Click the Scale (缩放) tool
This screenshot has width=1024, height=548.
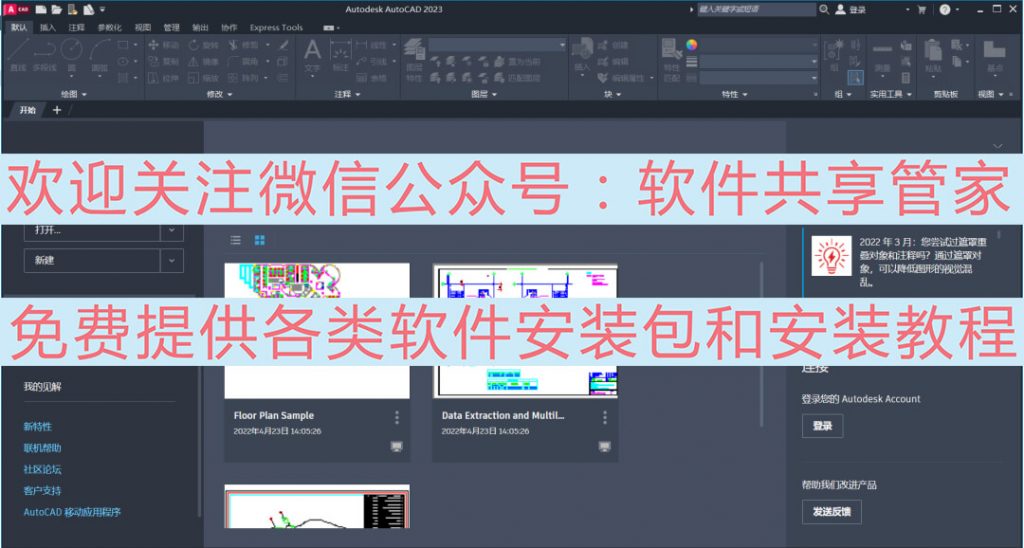(203, 78)
